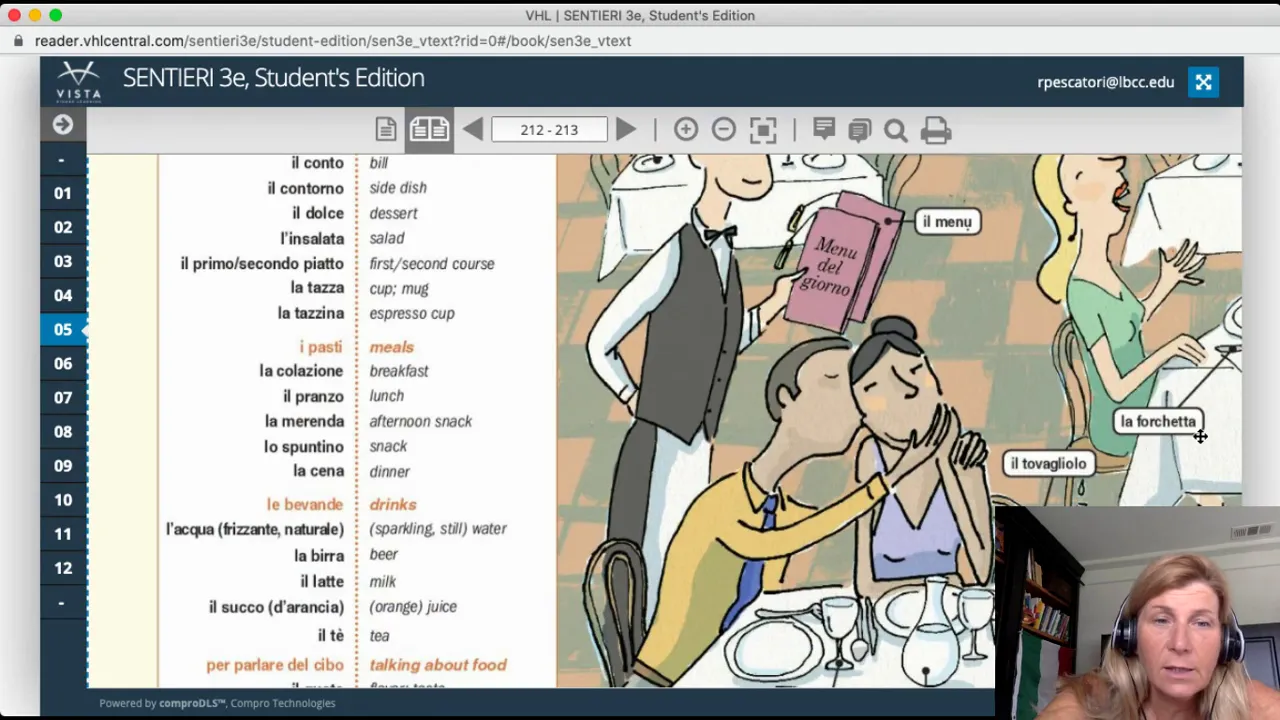Click the sidebar collapse arrow icon
The image size is (1280, 720).
click(x=63, y=125)
